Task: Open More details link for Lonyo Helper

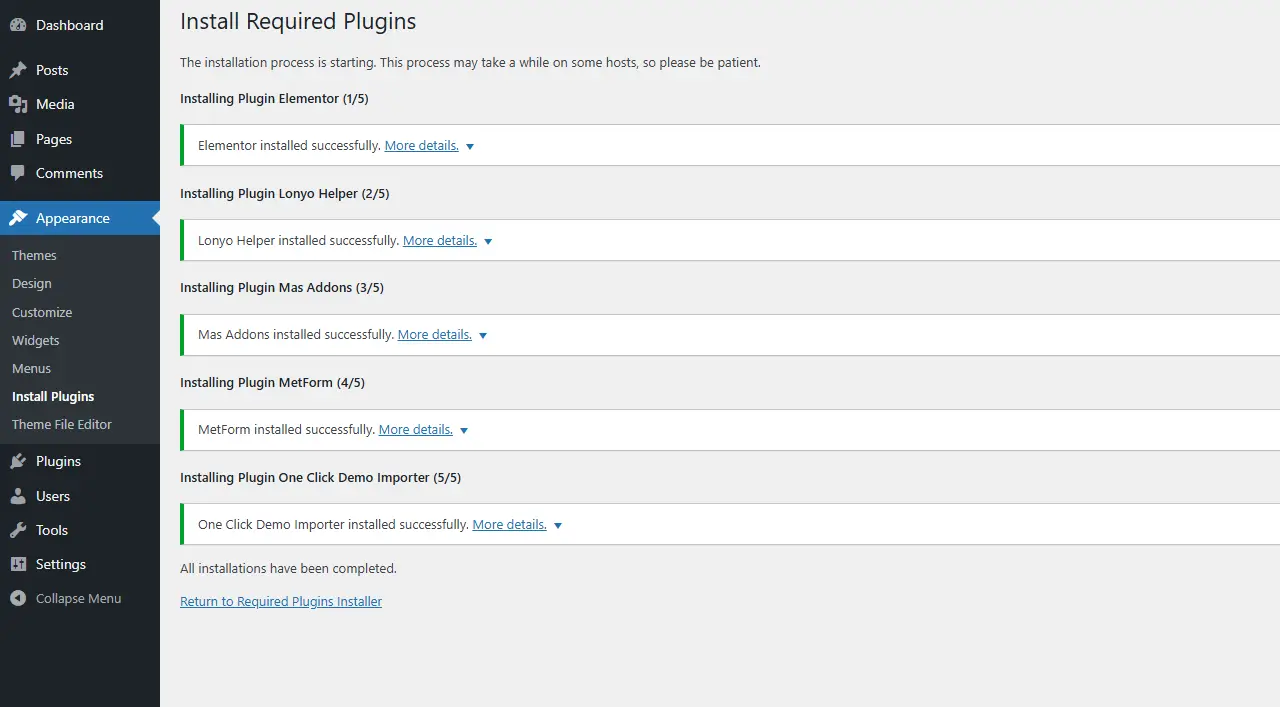Action: pyautogui.click(x=440, y=240)
